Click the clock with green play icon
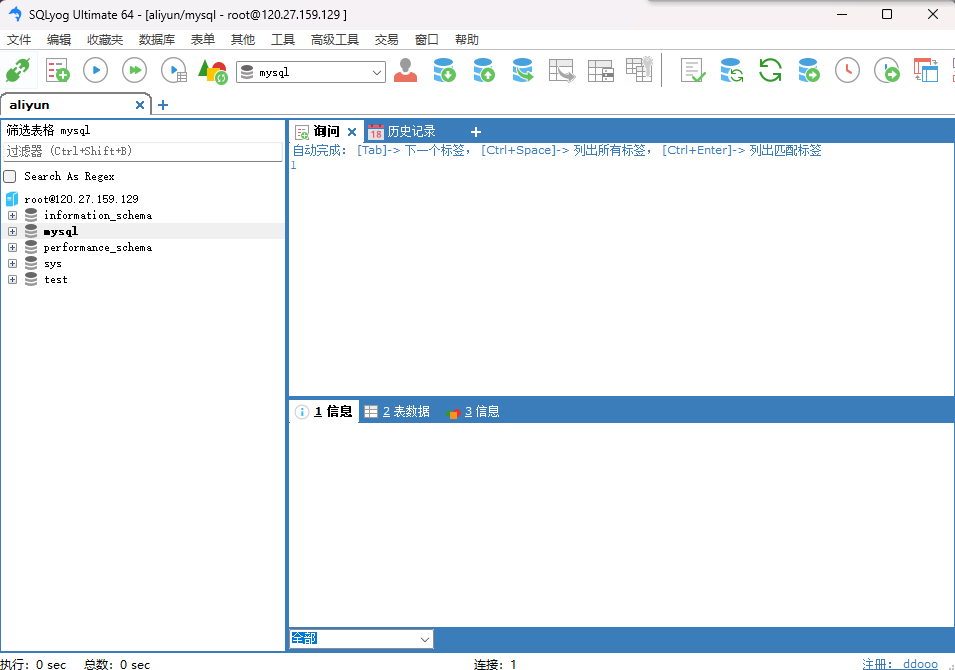955x670 pixels. 886,71
